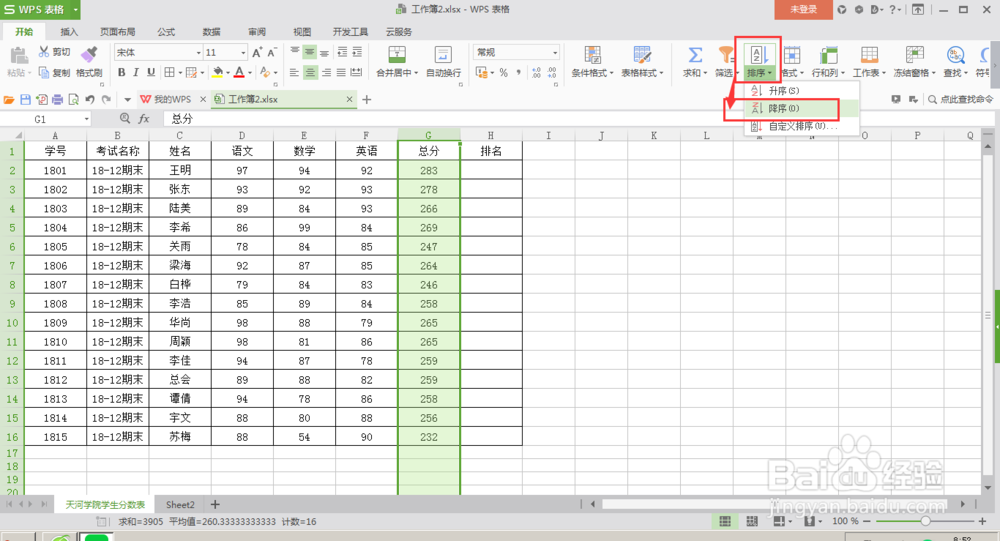Toggle horizontal center alignment

(309, 73)
